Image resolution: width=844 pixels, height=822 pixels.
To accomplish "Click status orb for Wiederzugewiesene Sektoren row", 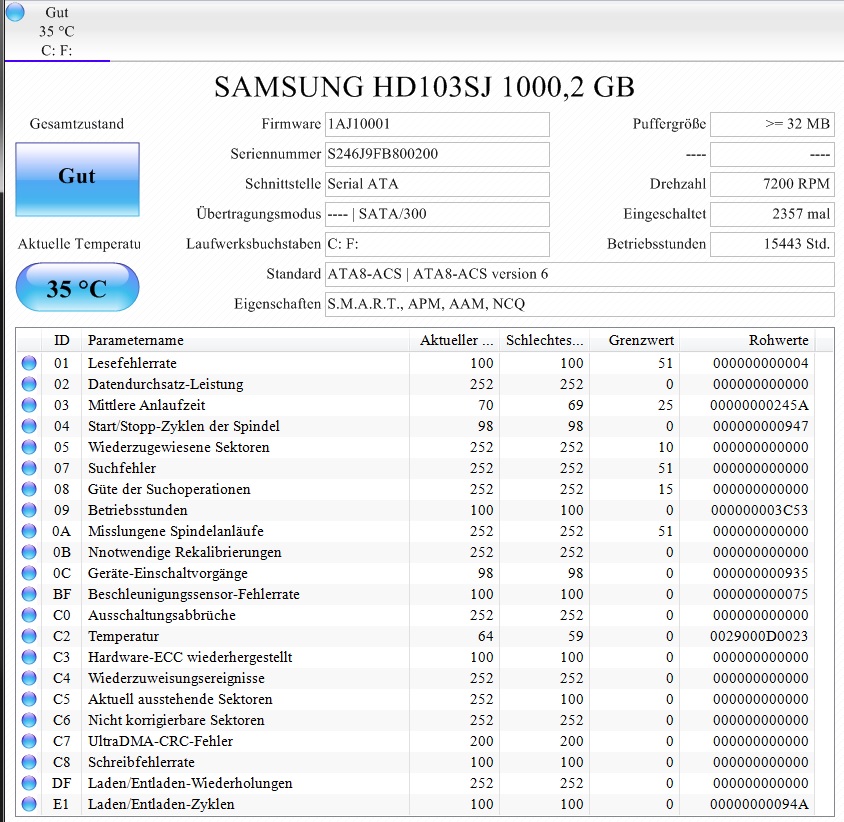I will point(29,447).
